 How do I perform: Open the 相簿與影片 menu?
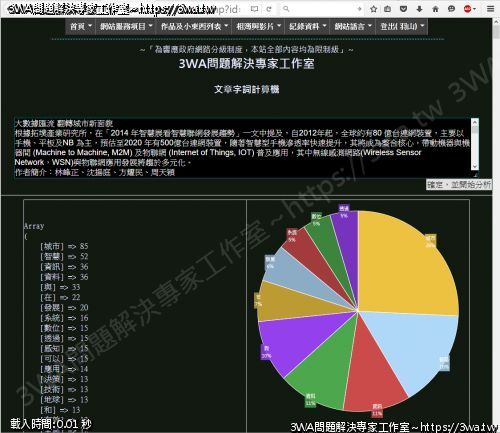coord(258,26)
